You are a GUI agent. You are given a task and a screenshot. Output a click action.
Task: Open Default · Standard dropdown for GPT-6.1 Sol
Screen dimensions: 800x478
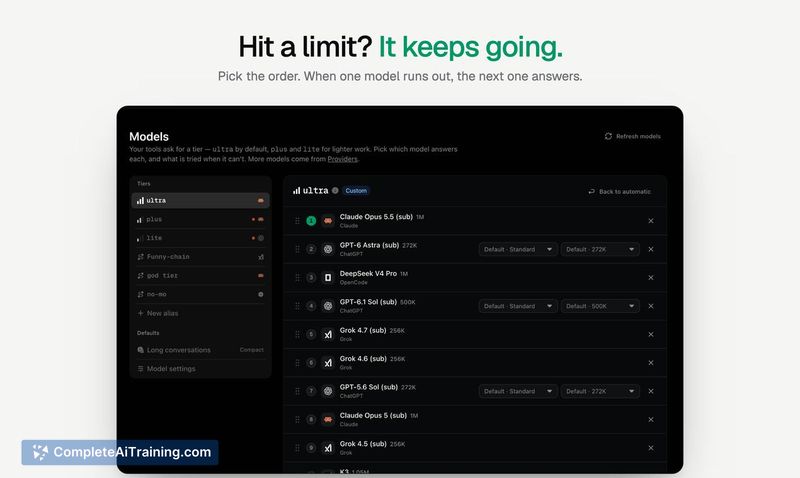pos(517,306)
